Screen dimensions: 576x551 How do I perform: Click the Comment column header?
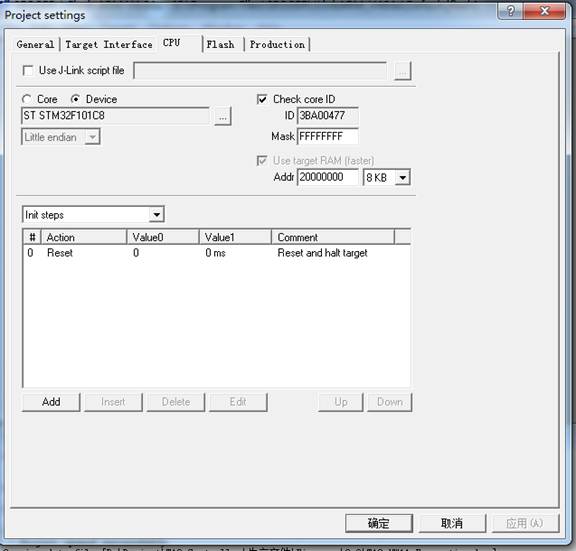(x=333, y=237)
